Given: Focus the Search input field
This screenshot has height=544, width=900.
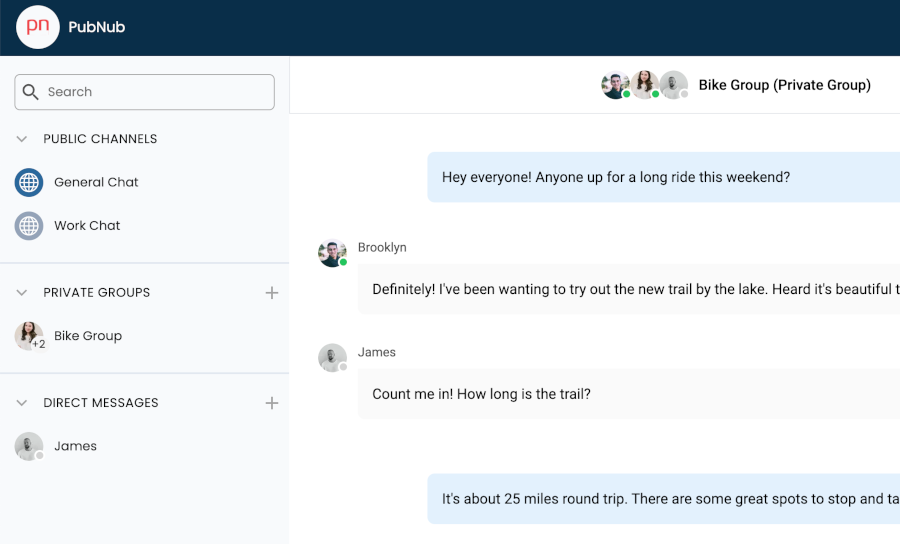Looking at the screenshot, I should [x=145, y=92].
